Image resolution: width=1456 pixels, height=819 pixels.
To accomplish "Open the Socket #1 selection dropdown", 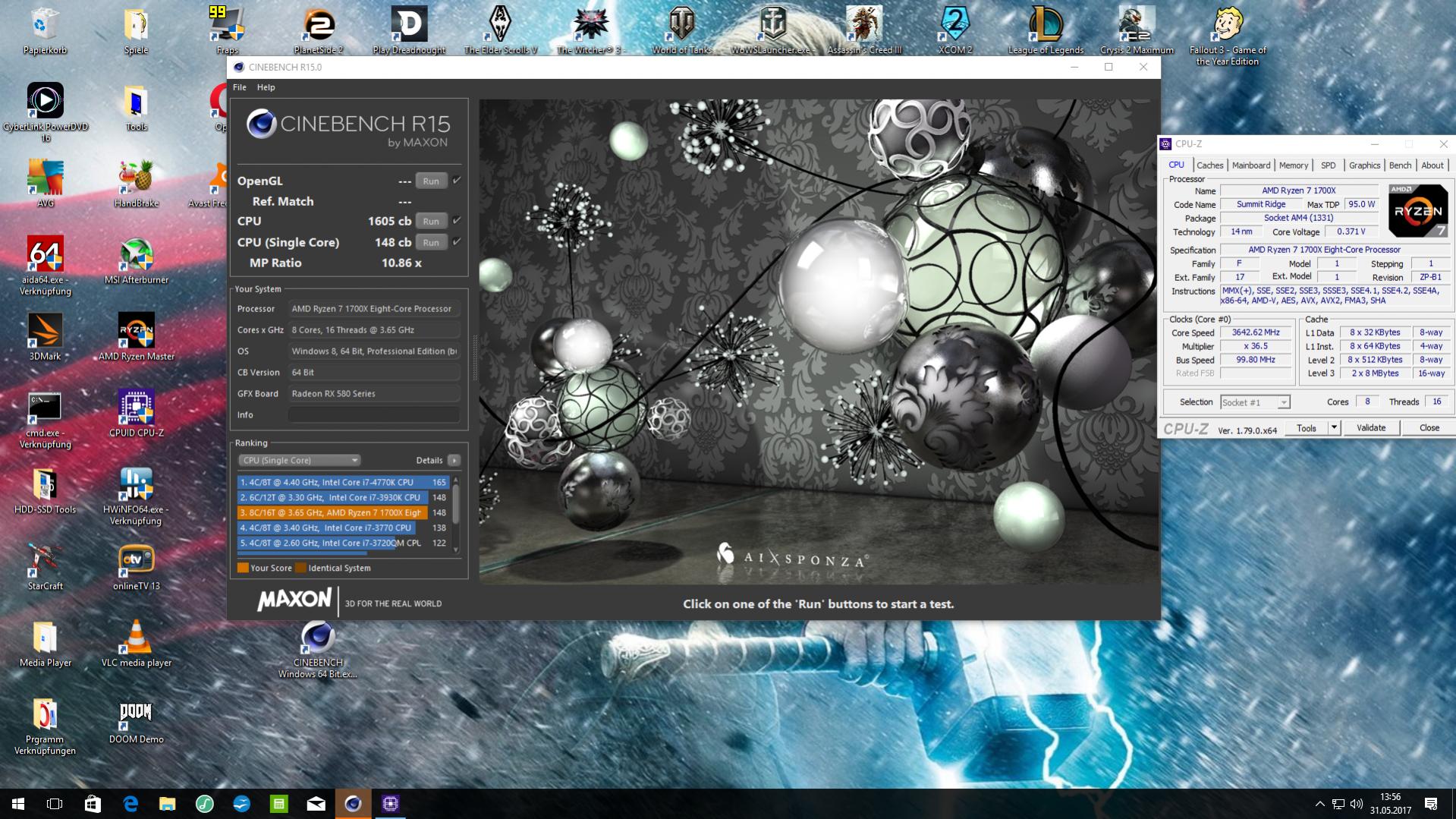I will [1255, 402].
